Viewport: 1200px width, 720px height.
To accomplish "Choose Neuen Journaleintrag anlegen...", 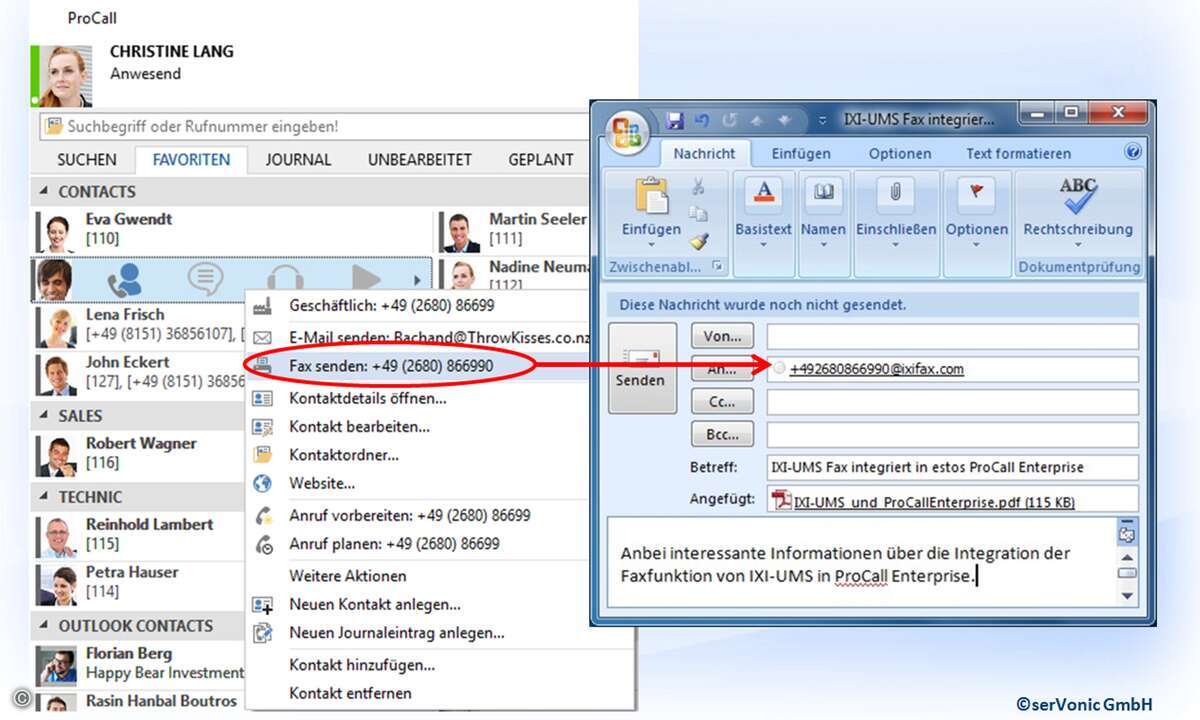I will (x=440, y=632).
